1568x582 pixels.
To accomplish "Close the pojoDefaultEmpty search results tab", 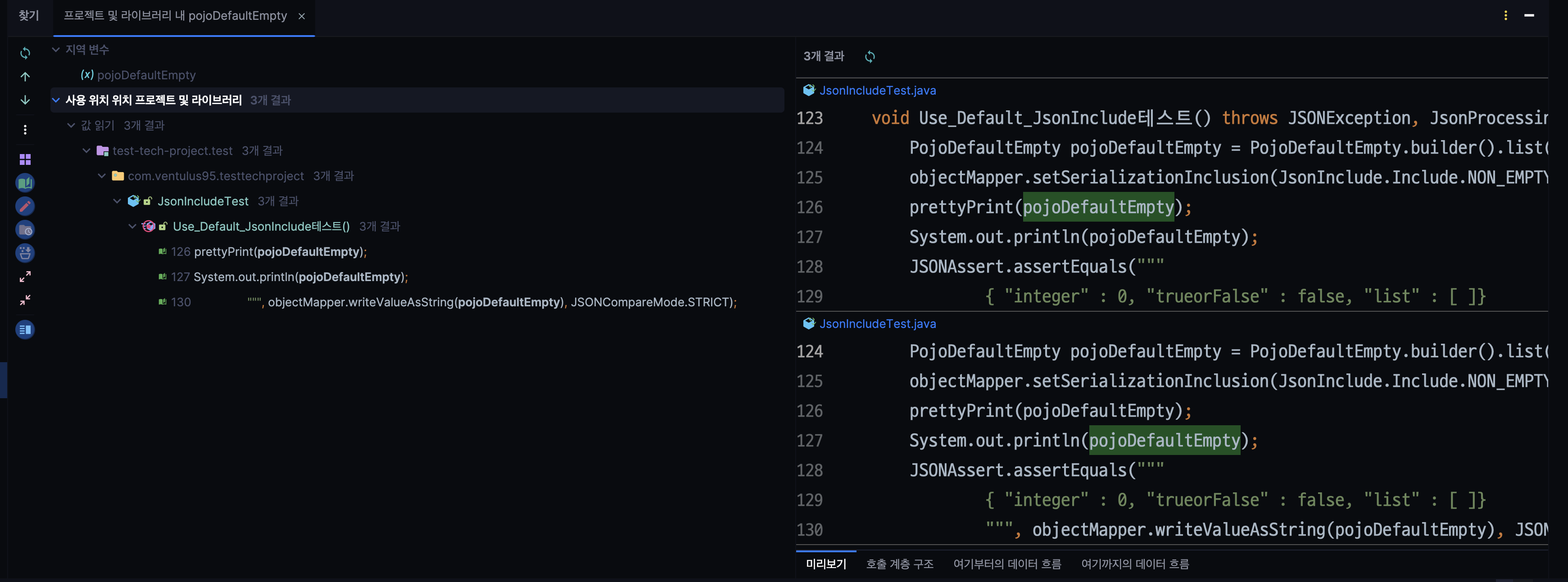I will coord(301,16).
